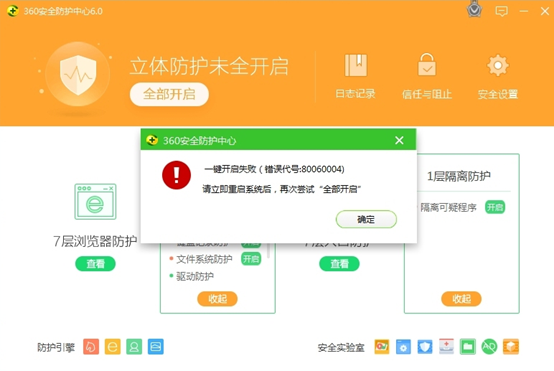Open the blue gear window lab icon
The height and width of the screenshot is (371, 554).
coord(403,347)
